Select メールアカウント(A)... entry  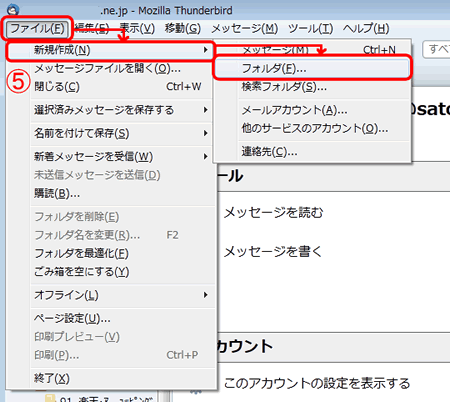tap(294, 110)
